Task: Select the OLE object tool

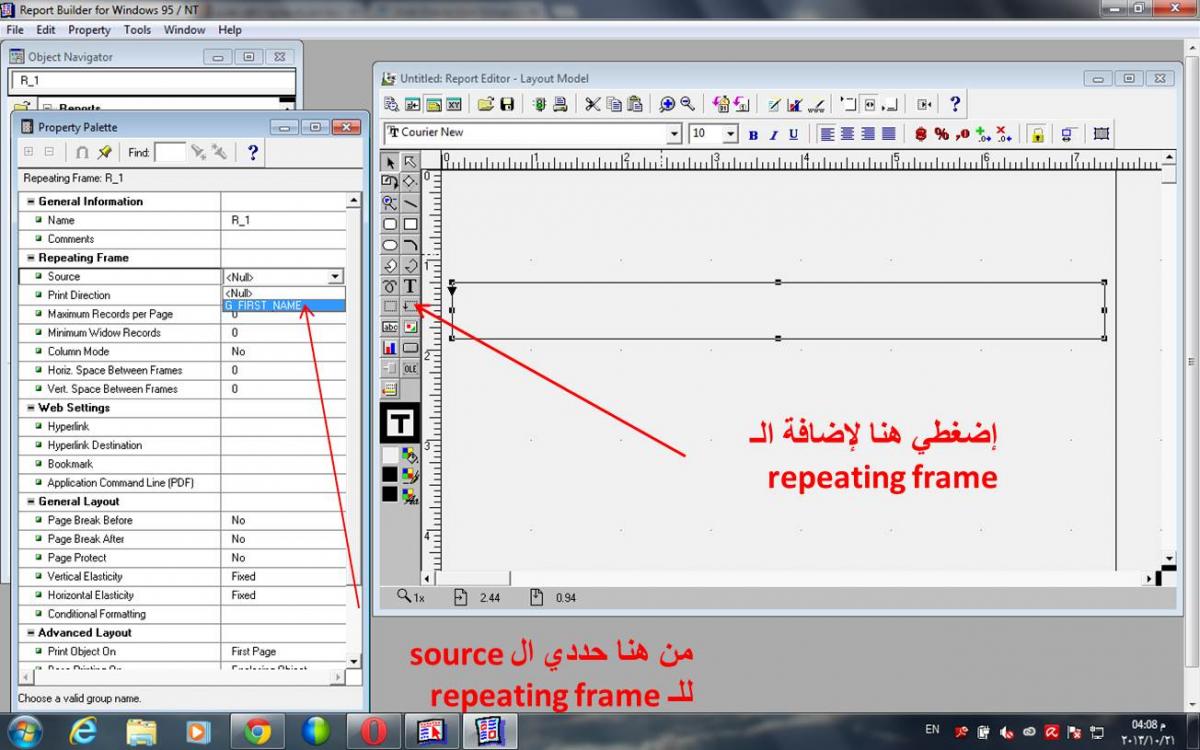Action: pos(410,368)
